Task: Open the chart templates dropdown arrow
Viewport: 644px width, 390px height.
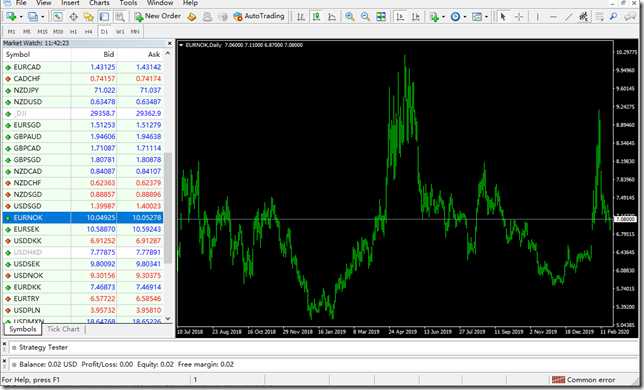Action: coord(486,17)
